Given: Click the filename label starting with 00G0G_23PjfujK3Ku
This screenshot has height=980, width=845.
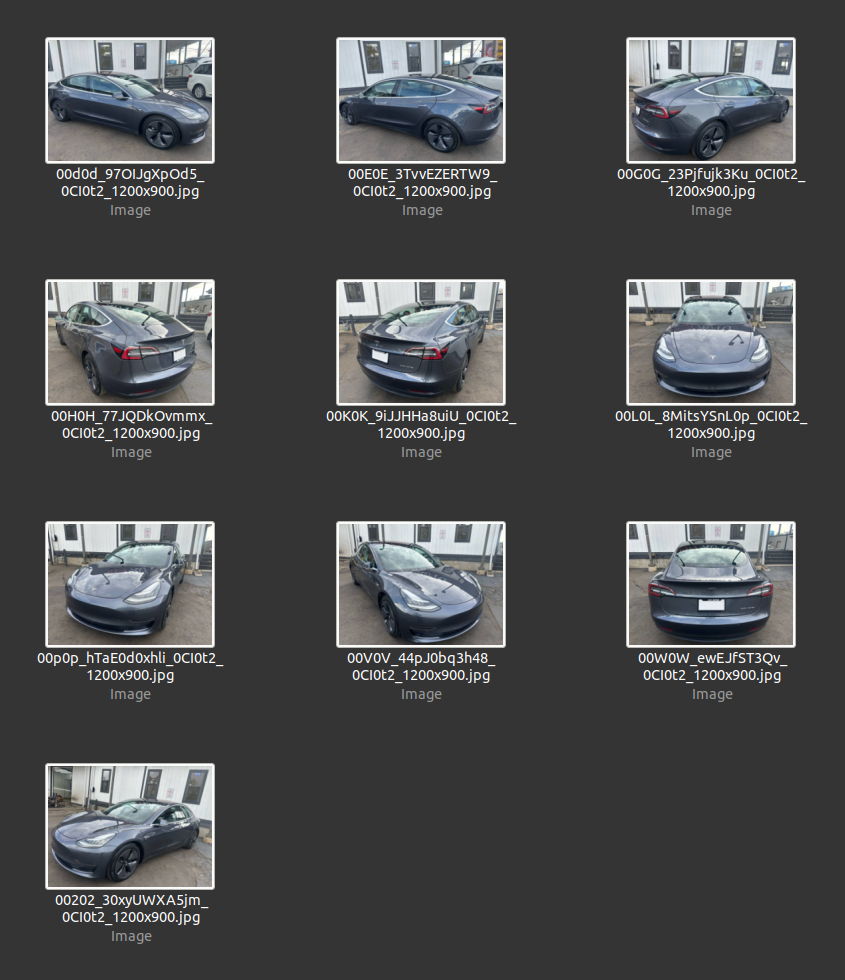Looking at the screenshot, I should point(711,183).
